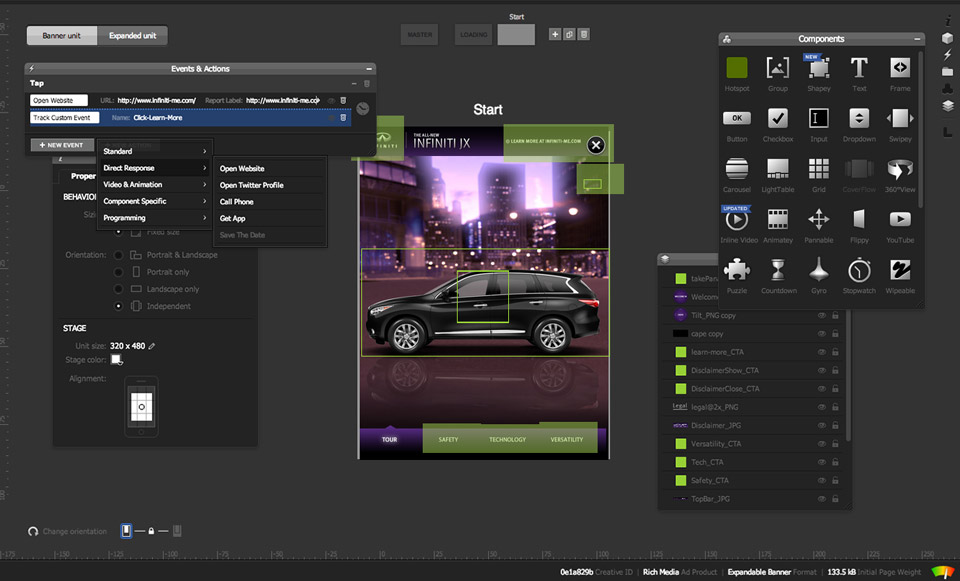Expand the Standard actions submenu

pyautogui.click(x=154, y=151)
